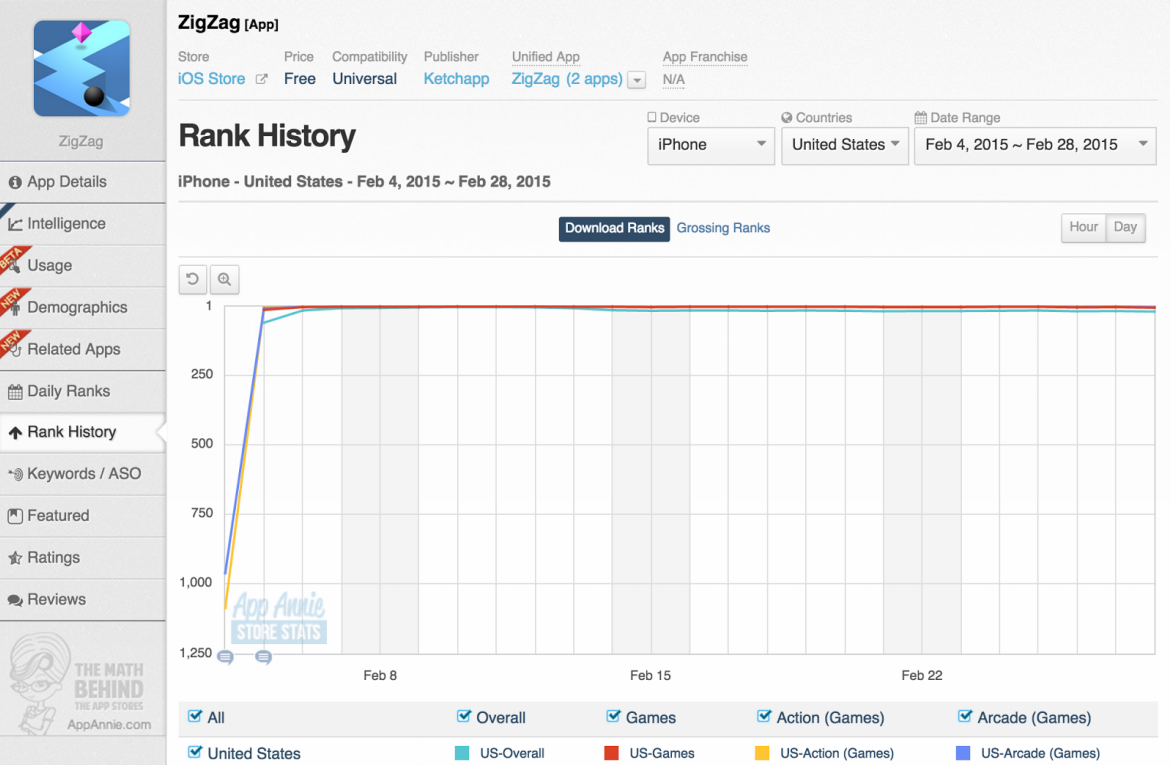
Task: Uncheck Arcade (Games) checkbox
Action: pos(965,716)
